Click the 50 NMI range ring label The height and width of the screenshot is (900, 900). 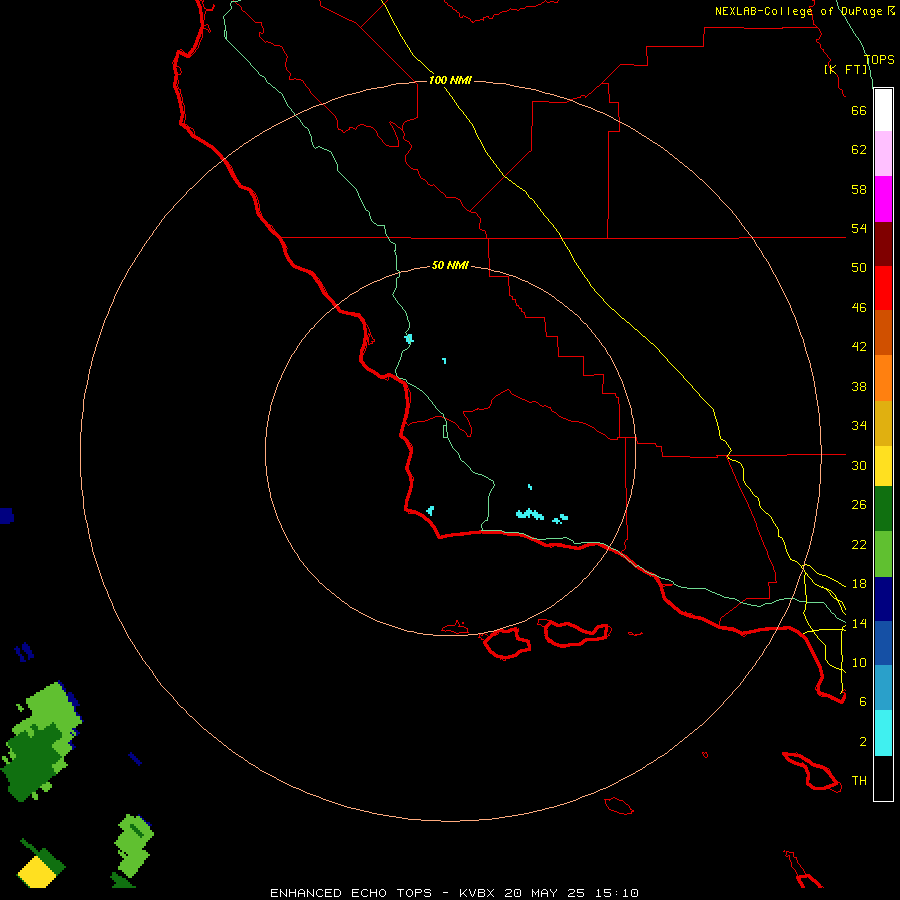tap(450, 265)
